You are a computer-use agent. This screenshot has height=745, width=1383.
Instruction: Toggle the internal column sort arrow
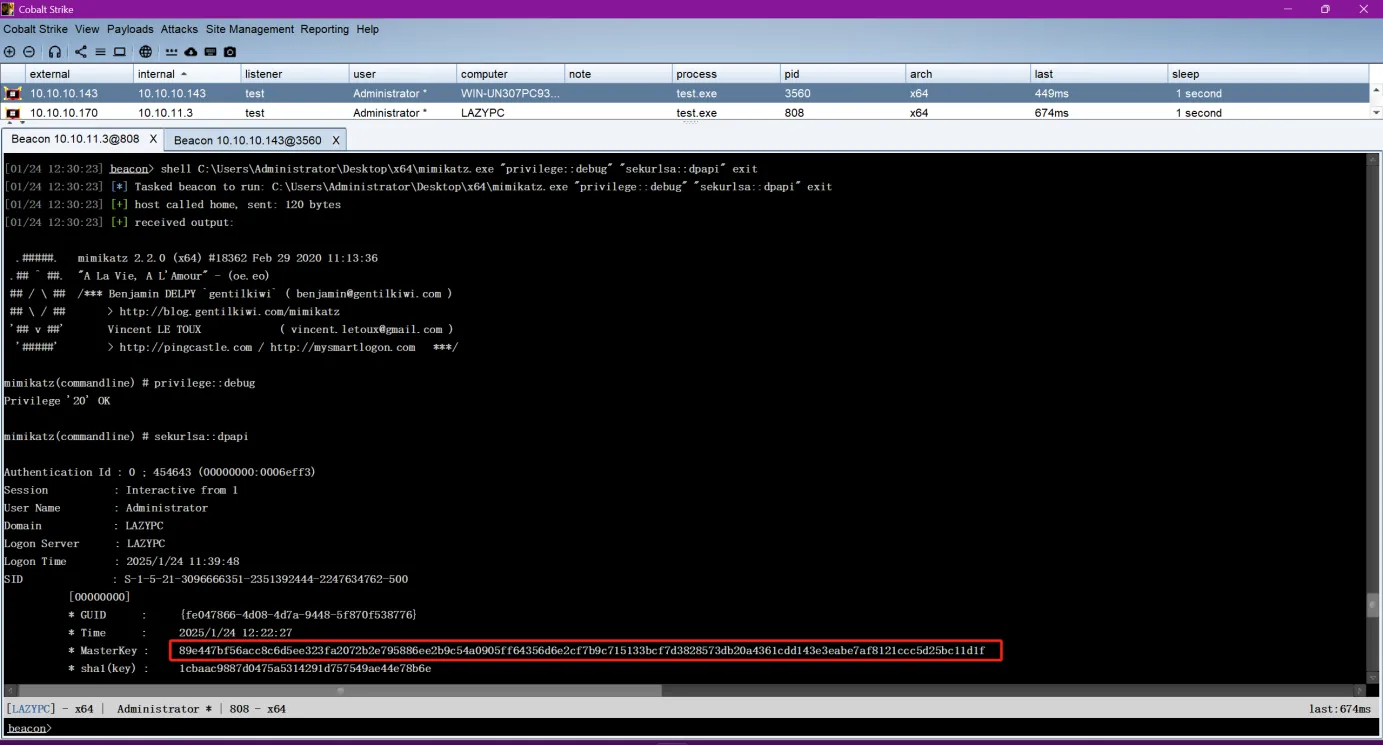click(184, 74)
